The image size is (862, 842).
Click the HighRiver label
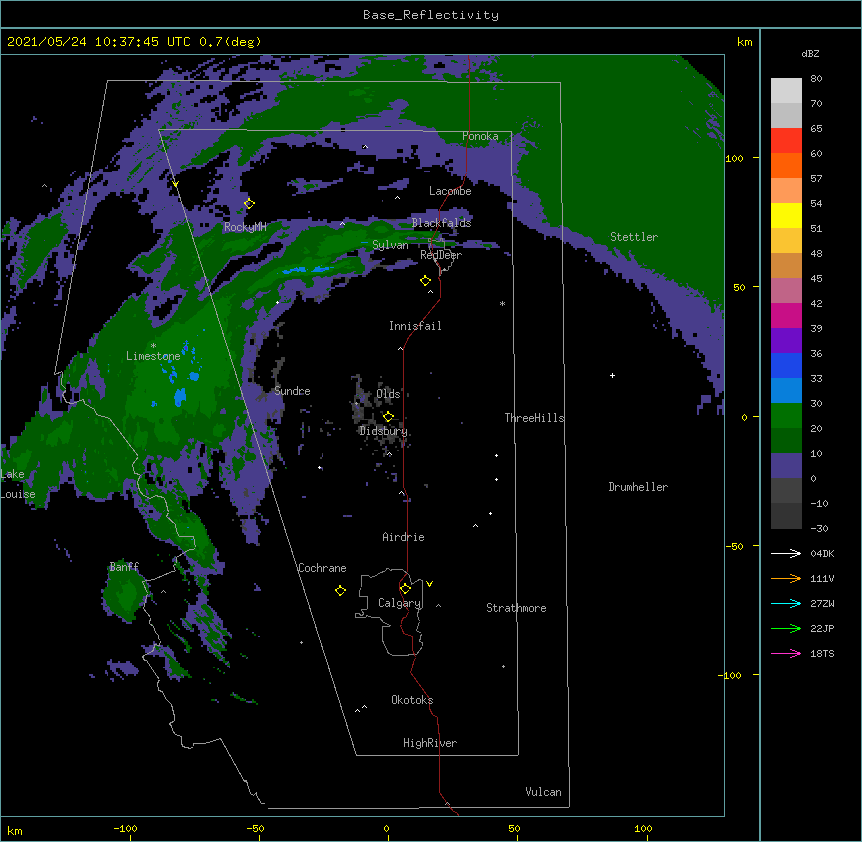[x=430, y=743]
